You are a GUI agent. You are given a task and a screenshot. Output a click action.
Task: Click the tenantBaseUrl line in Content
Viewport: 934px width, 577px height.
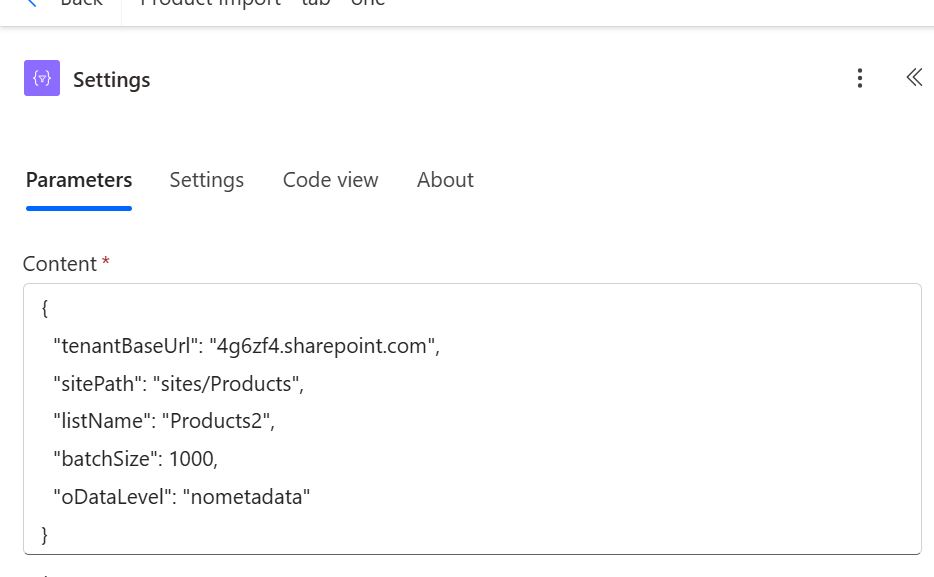pyautogui.click(x=246, y=346)
